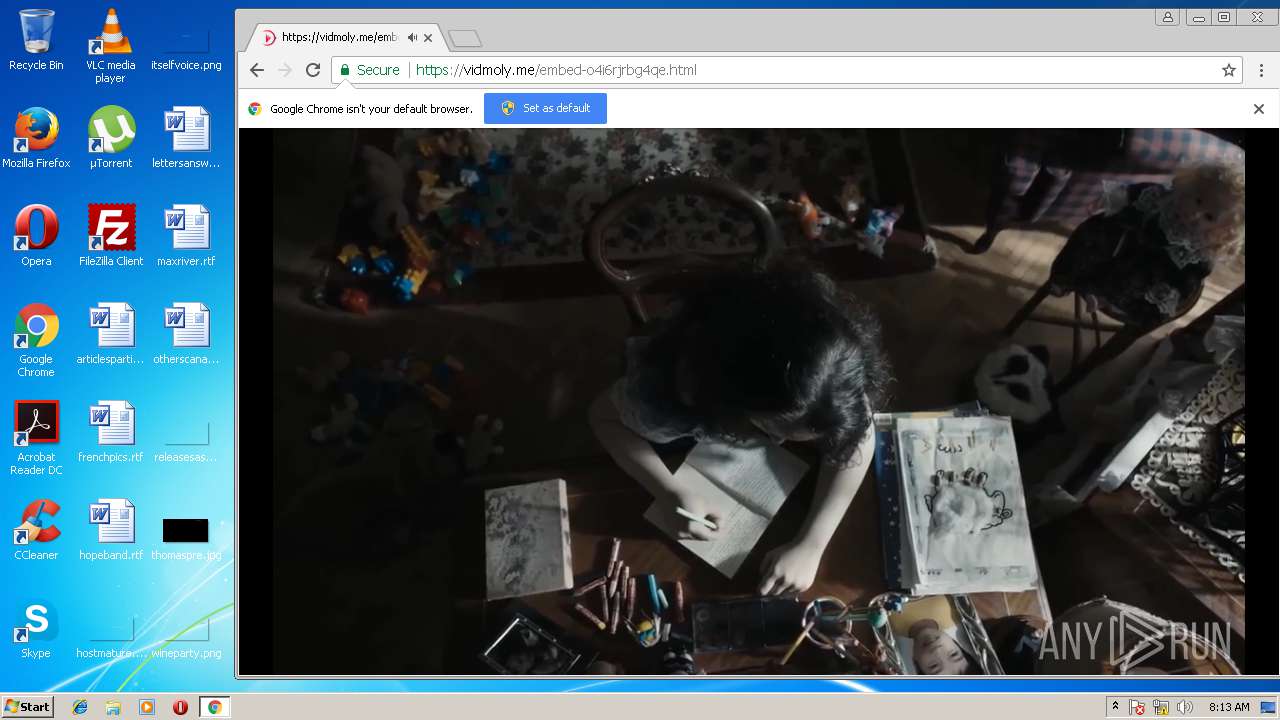Select the hopeband.rtf desktop file
This screenshot has height=720, width=1280.
coord(110,530)
